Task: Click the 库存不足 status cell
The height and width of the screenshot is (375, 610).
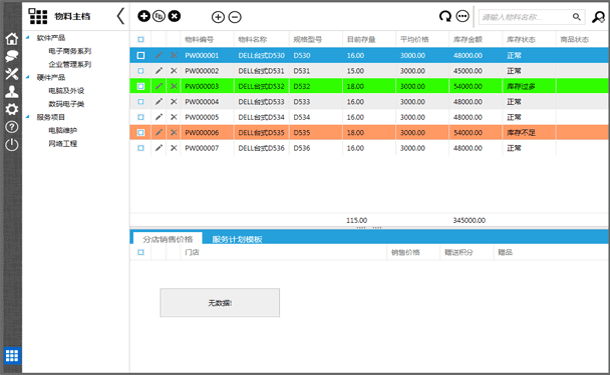Action: coord(521,133)
